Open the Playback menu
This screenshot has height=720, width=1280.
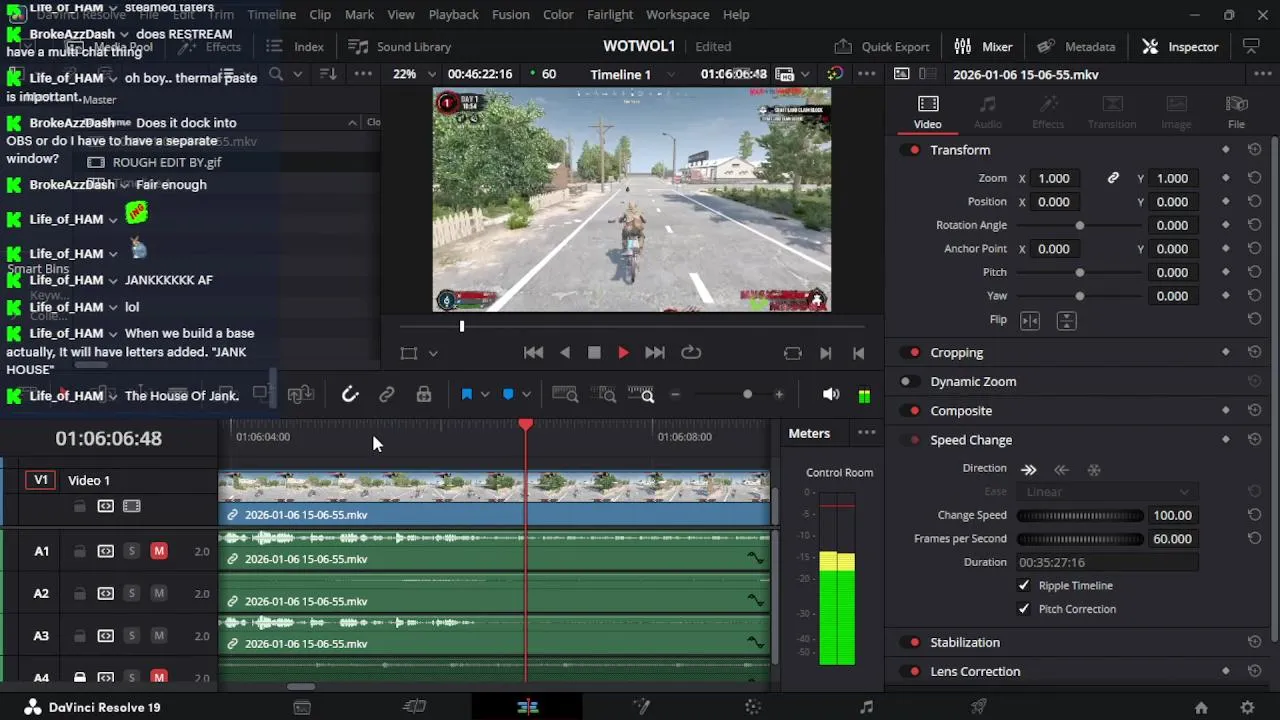click(453, 15)
